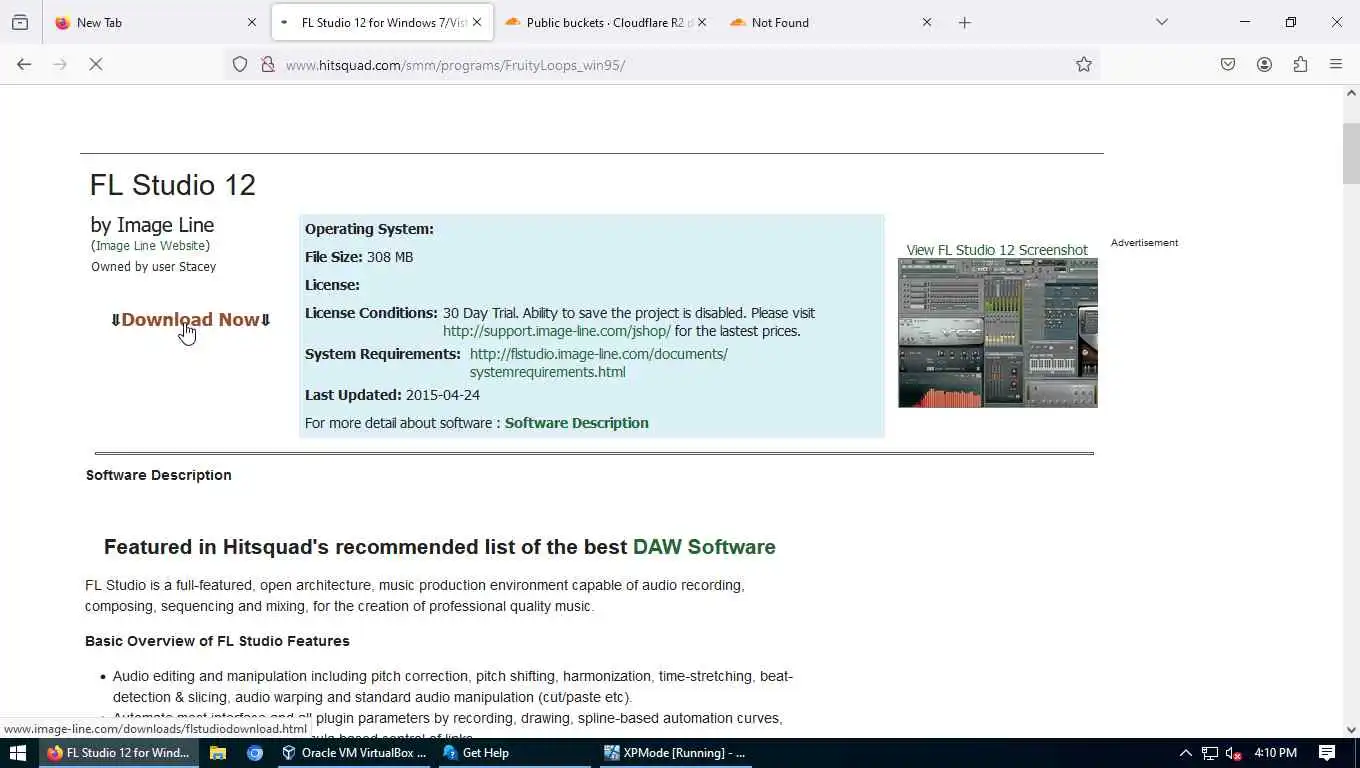Open the taskbar clock showing 4:10 PM
This screenshot has height=768, width=1360.
[x=1275, y=753]
